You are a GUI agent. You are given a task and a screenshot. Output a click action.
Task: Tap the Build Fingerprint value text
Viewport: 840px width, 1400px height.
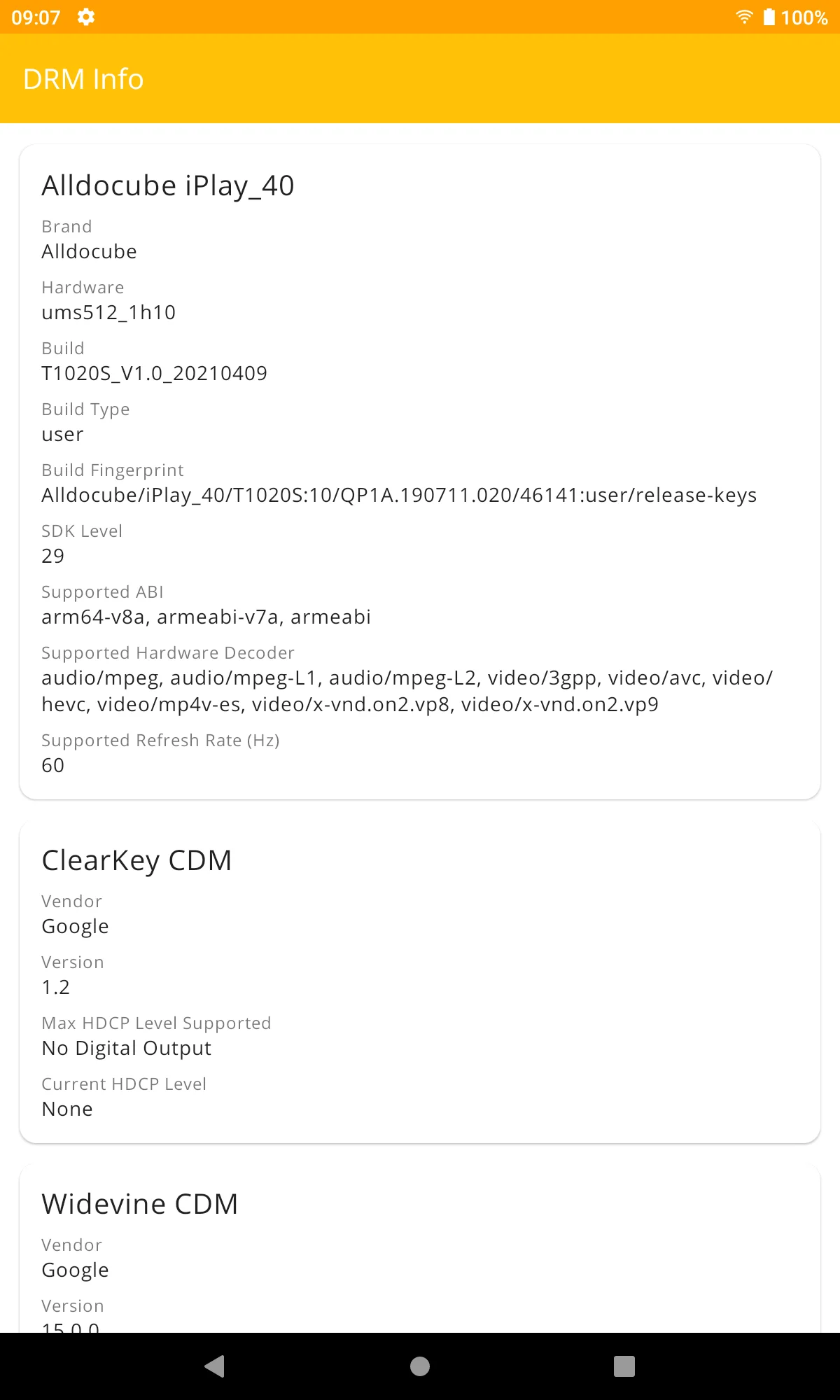[399, 495]
